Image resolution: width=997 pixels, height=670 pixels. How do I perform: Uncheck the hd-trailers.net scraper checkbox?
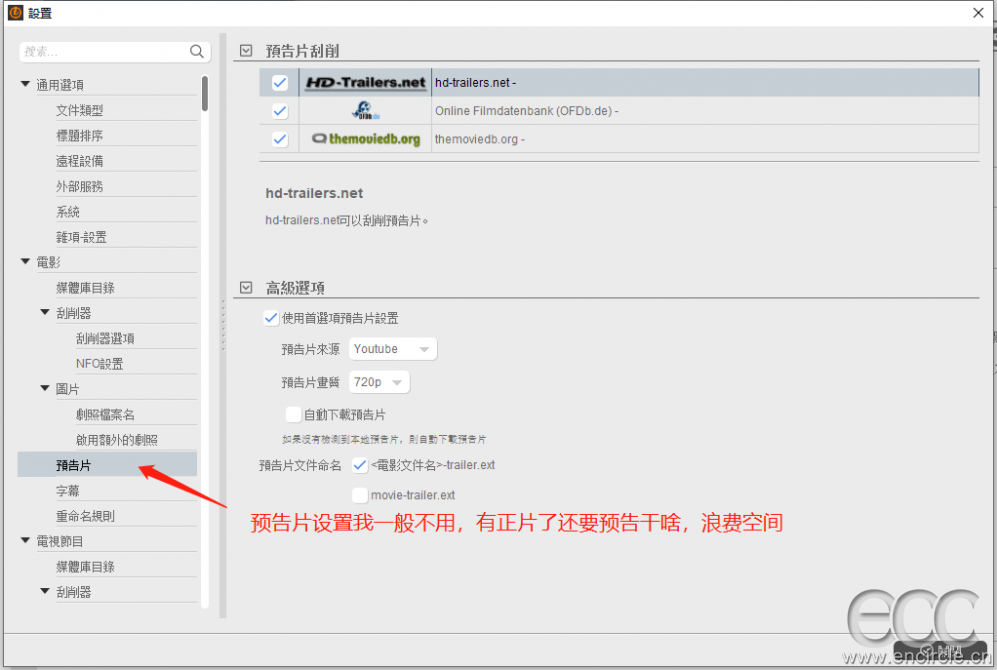point(280,83)
